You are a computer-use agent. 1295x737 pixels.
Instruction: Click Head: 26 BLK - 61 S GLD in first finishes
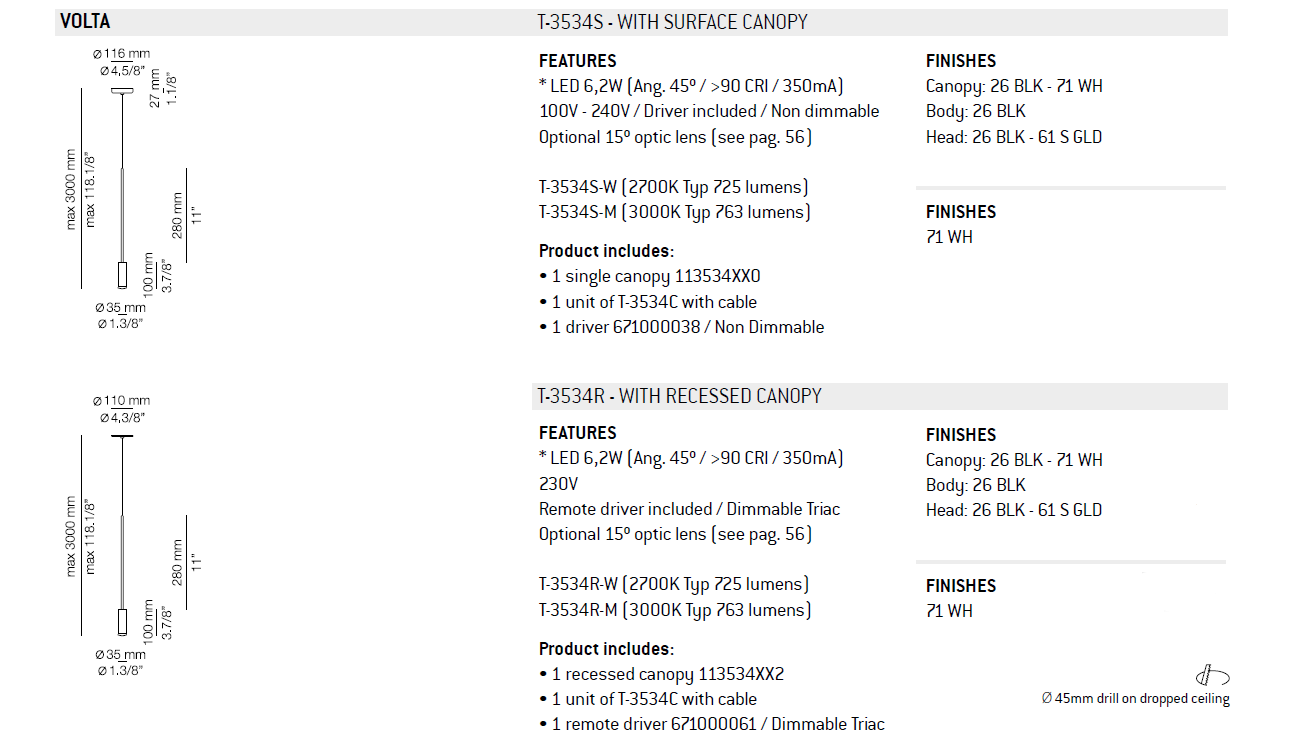point(1014,137)
